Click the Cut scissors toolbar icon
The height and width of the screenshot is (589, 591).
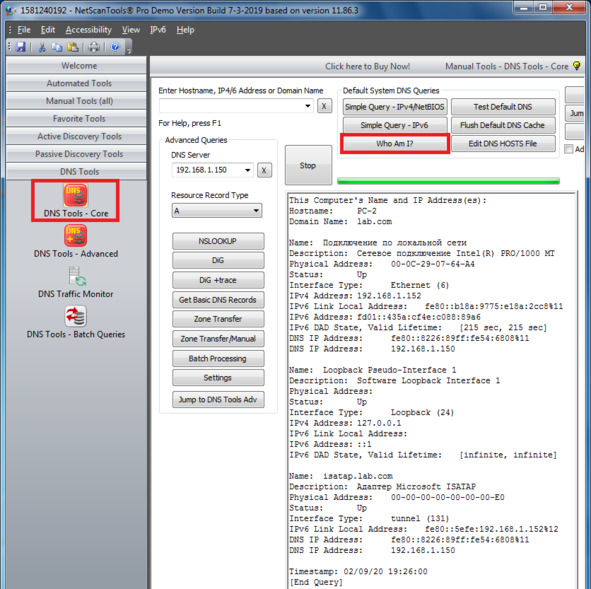pyautogui.click(x=42, y=47)
